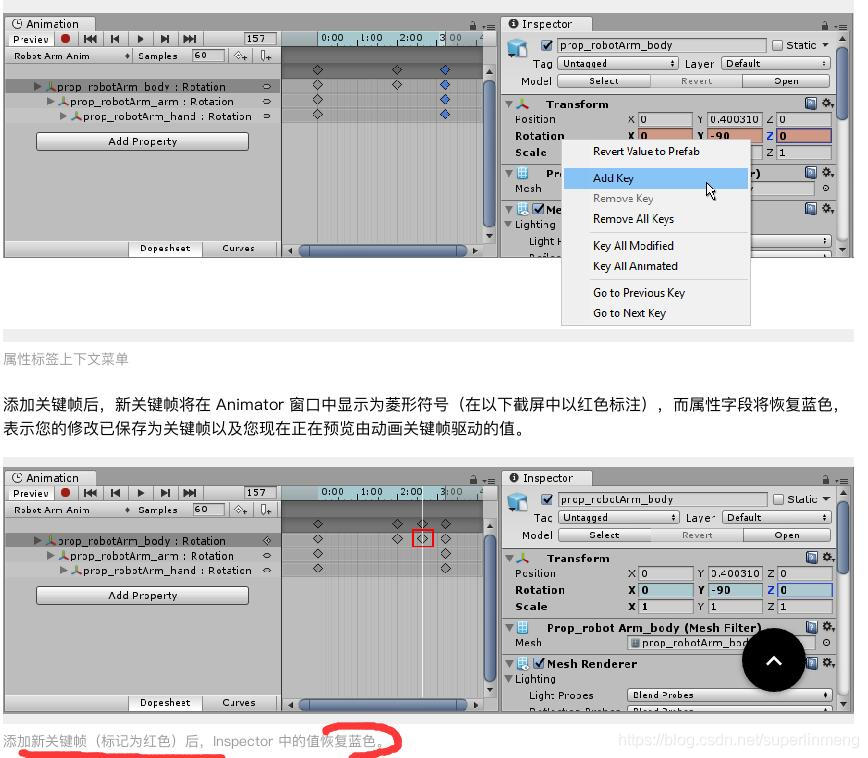This screenshot has width=868, height=758.
Task: Open Transform gear menu in bottom Inspector
Action: [x=828, y=558]
